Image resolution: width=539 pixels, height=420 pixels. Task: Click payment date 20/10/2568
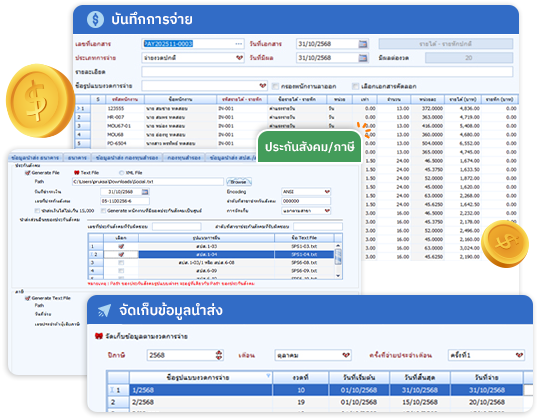[x=487, y=402]
